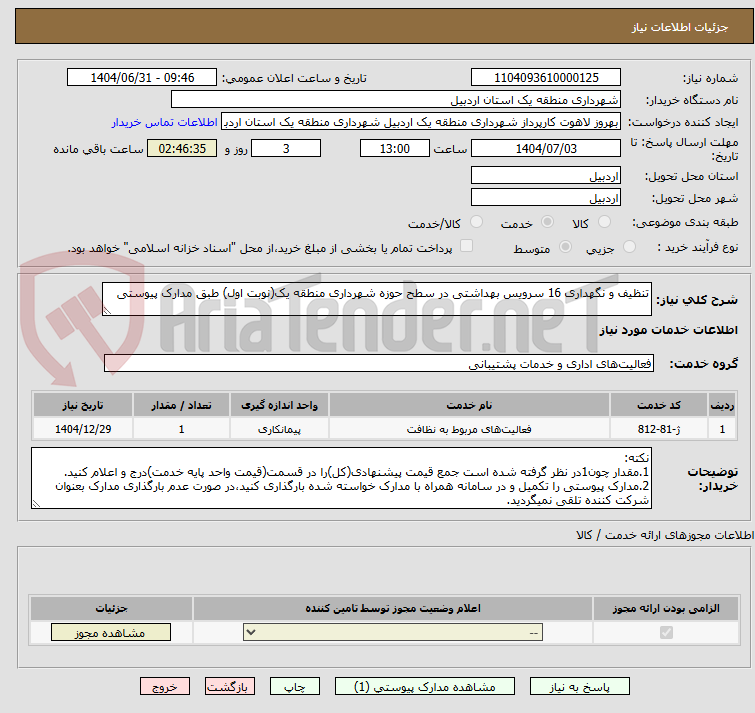Click the تاریخ نیاز column header

coord(83,405)
